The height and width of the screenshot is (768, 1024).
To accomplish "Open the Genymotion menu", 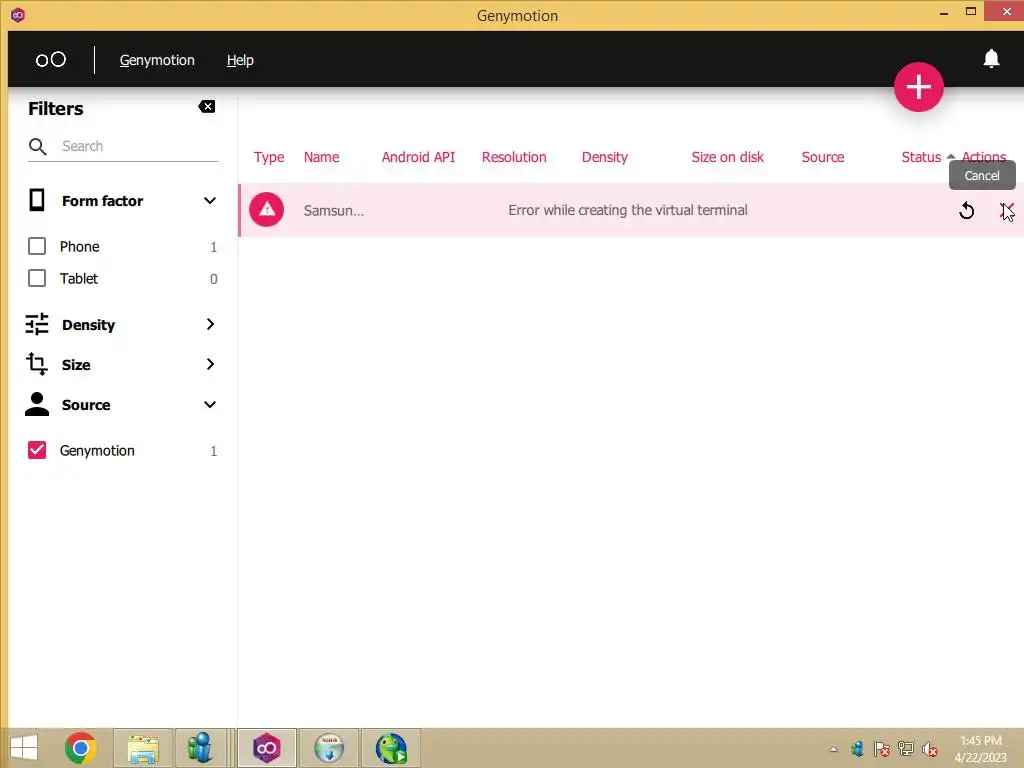I will pyautogui.click(x=157, y=60).
